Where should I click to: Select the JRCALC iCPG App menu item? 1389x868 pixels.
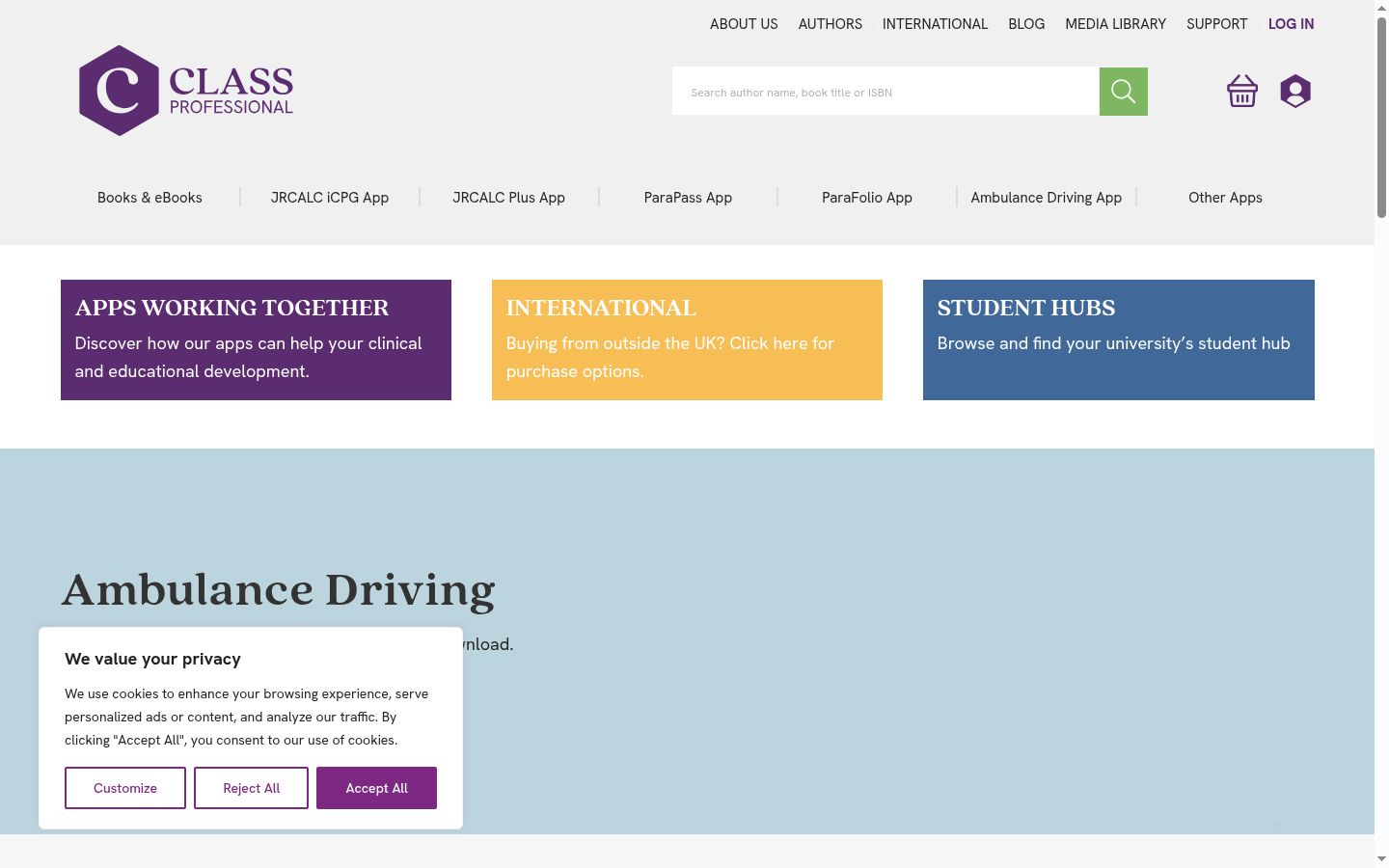pyautogui.click(x=330, y=198)
